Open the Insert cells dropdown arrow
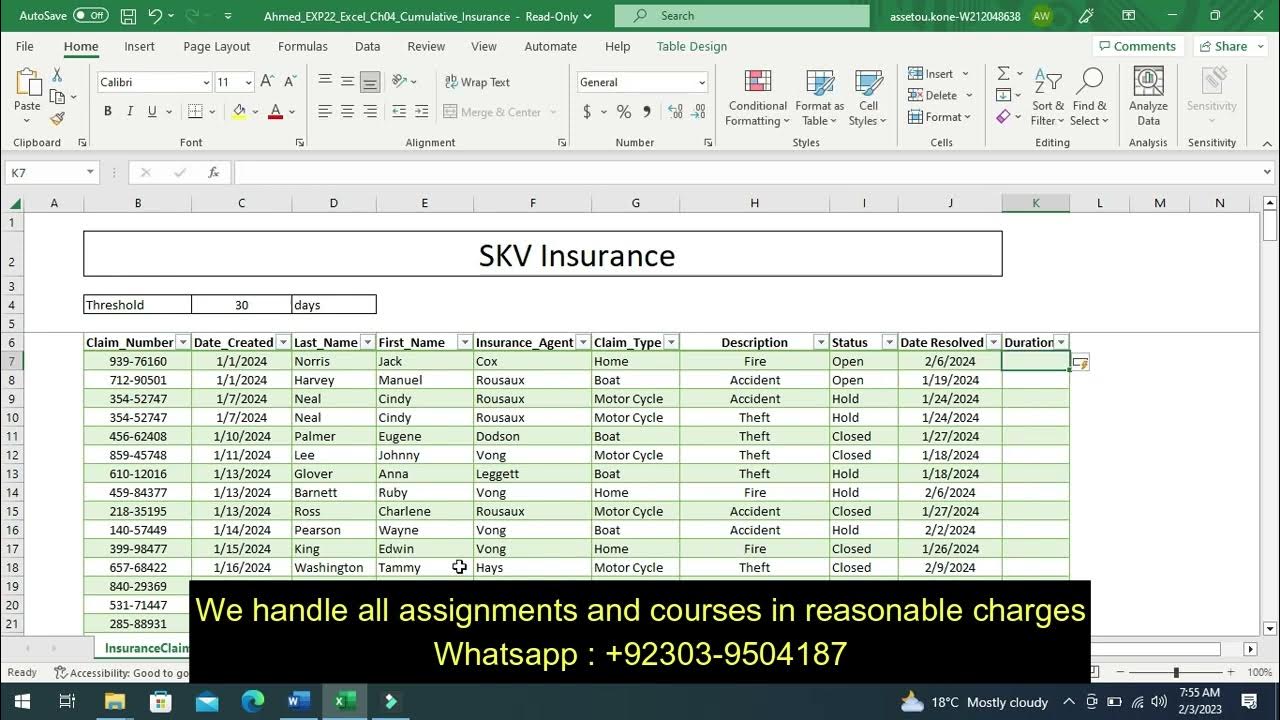This screenshot has width=1280, height=720. tap(965, 74)
